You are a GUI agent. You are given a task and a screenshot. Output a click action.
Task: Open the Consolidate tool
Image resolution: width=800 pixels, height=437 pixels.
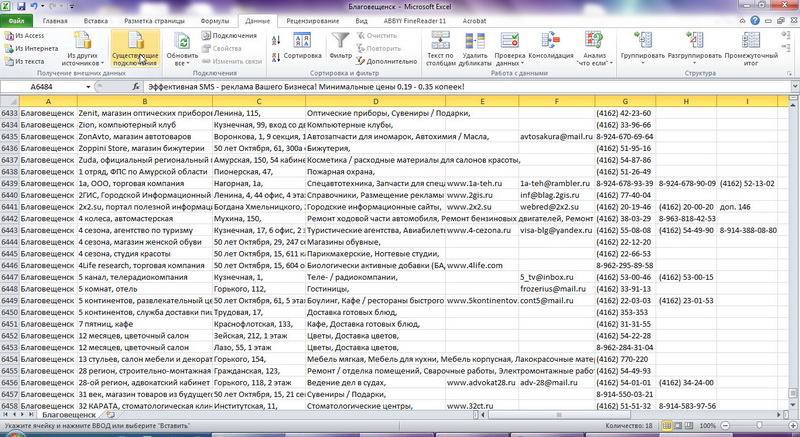pos(551,46)
